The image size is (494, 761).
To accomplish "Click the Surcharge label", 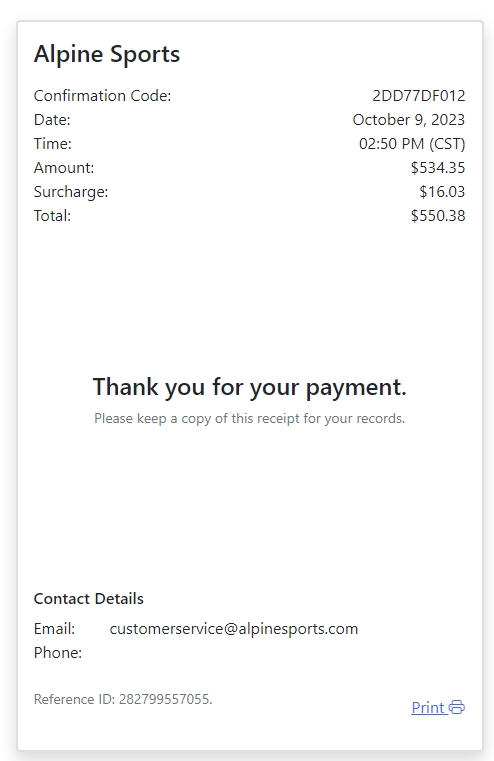I will pos(71,192).
